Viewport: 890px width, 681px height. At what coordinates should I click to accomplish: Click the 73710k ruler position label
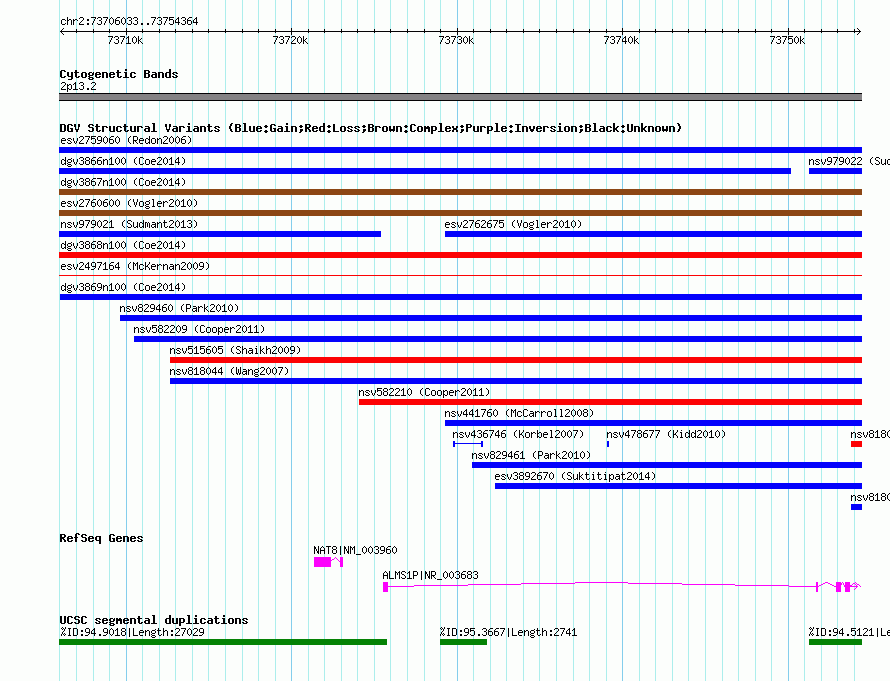pos(125,40)
